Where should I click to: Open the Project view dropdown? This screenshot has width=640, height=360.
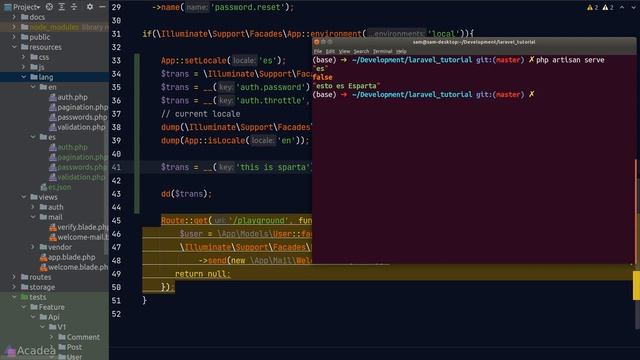(22, 7)
